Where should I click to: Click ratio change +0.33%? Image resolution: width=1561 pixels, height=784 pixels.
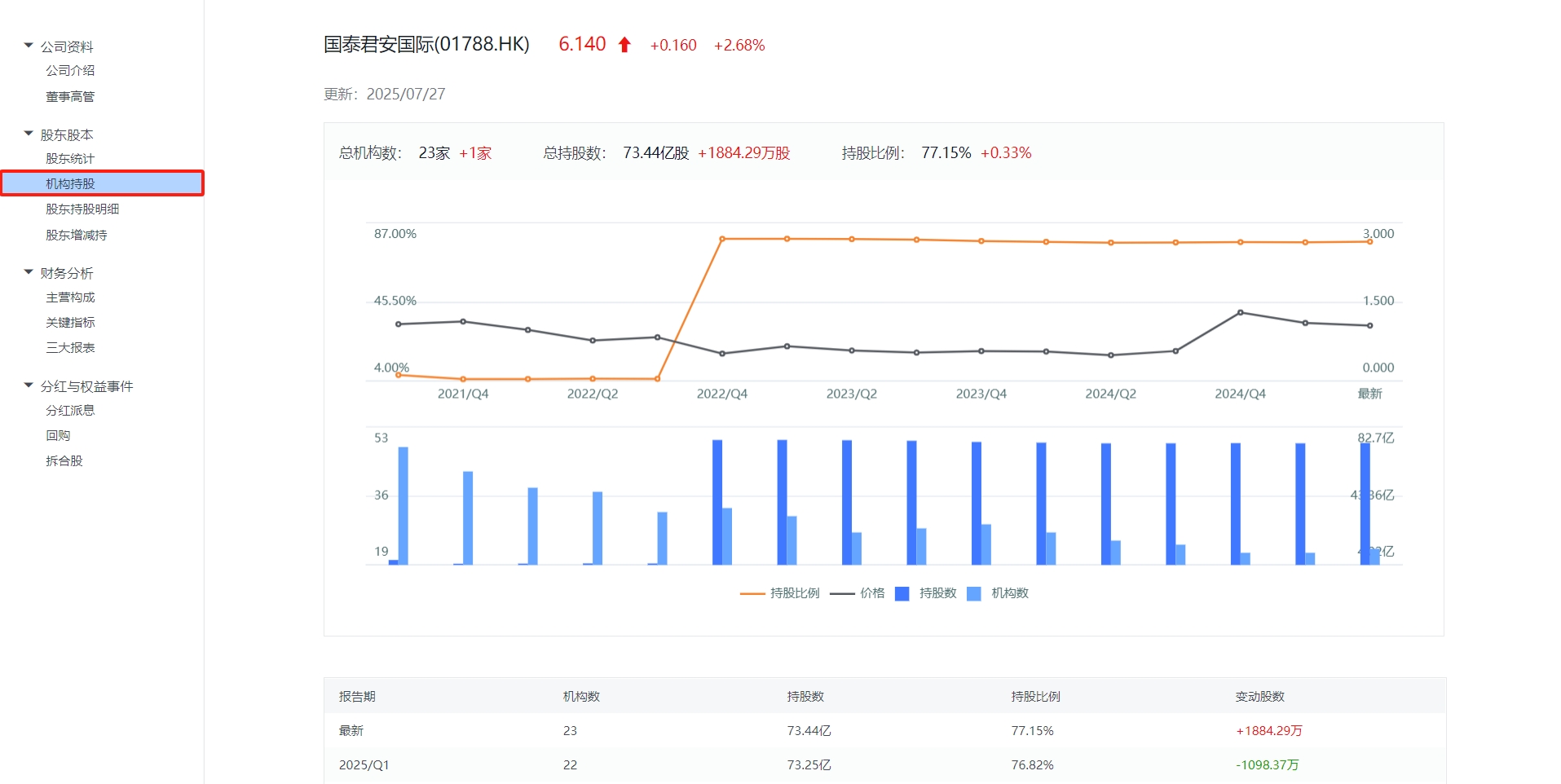click(1006, 153)
